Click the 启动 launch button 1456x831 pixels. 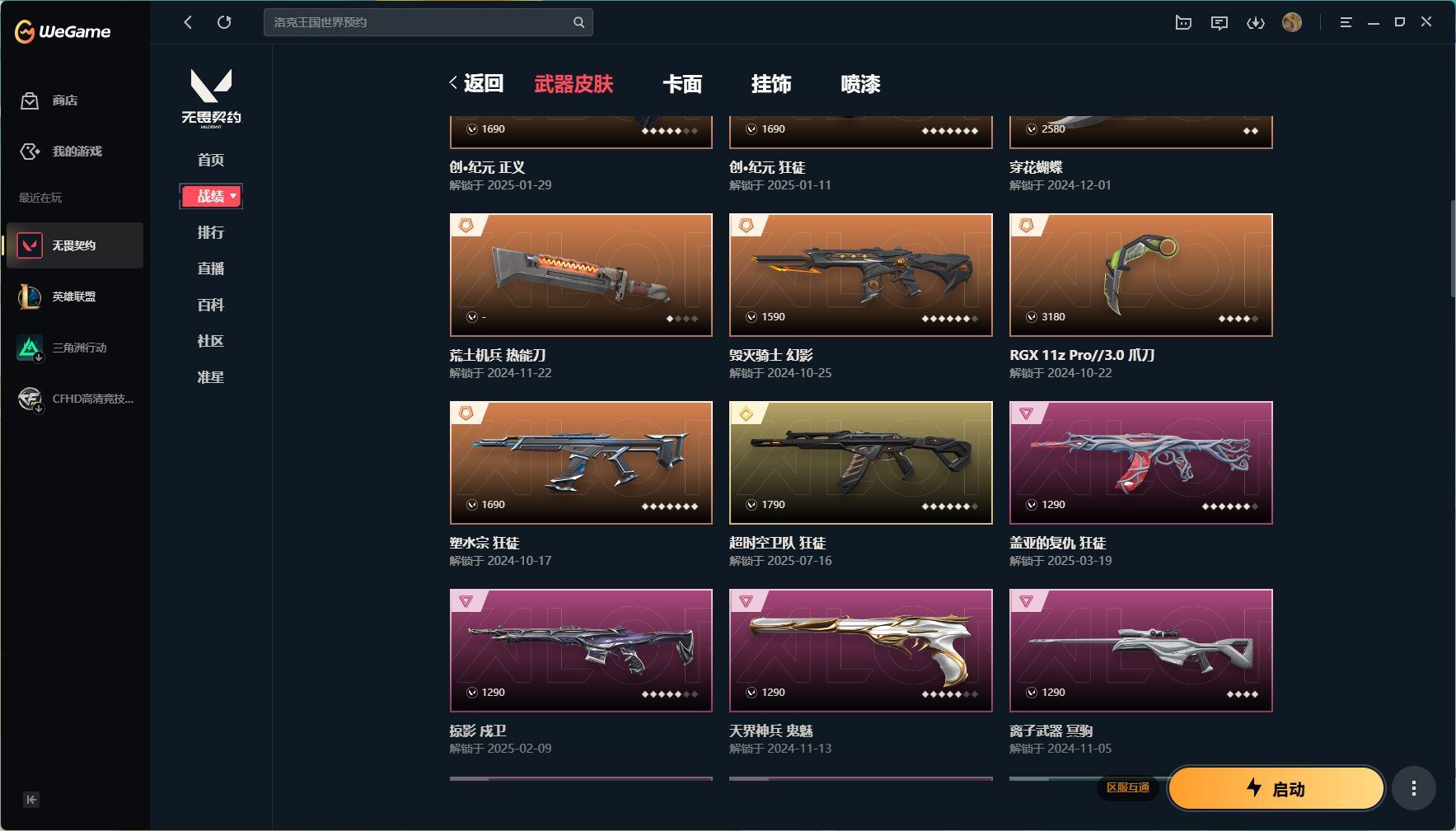pos(1276,788)
